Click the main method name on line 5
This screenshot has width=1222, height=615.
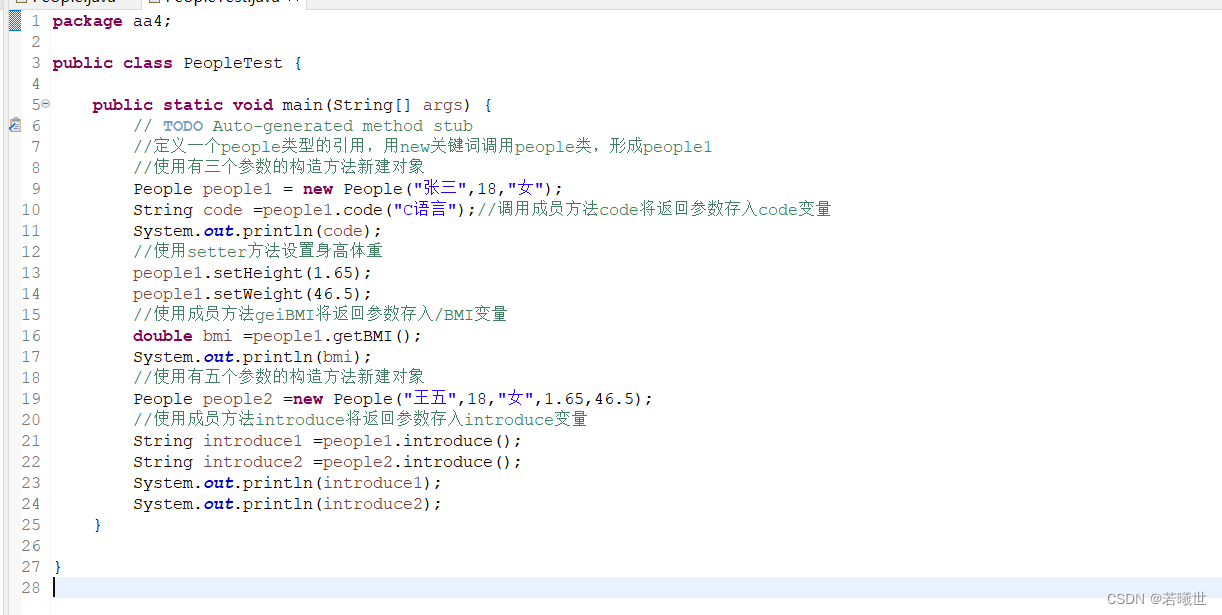coord(301,104)
